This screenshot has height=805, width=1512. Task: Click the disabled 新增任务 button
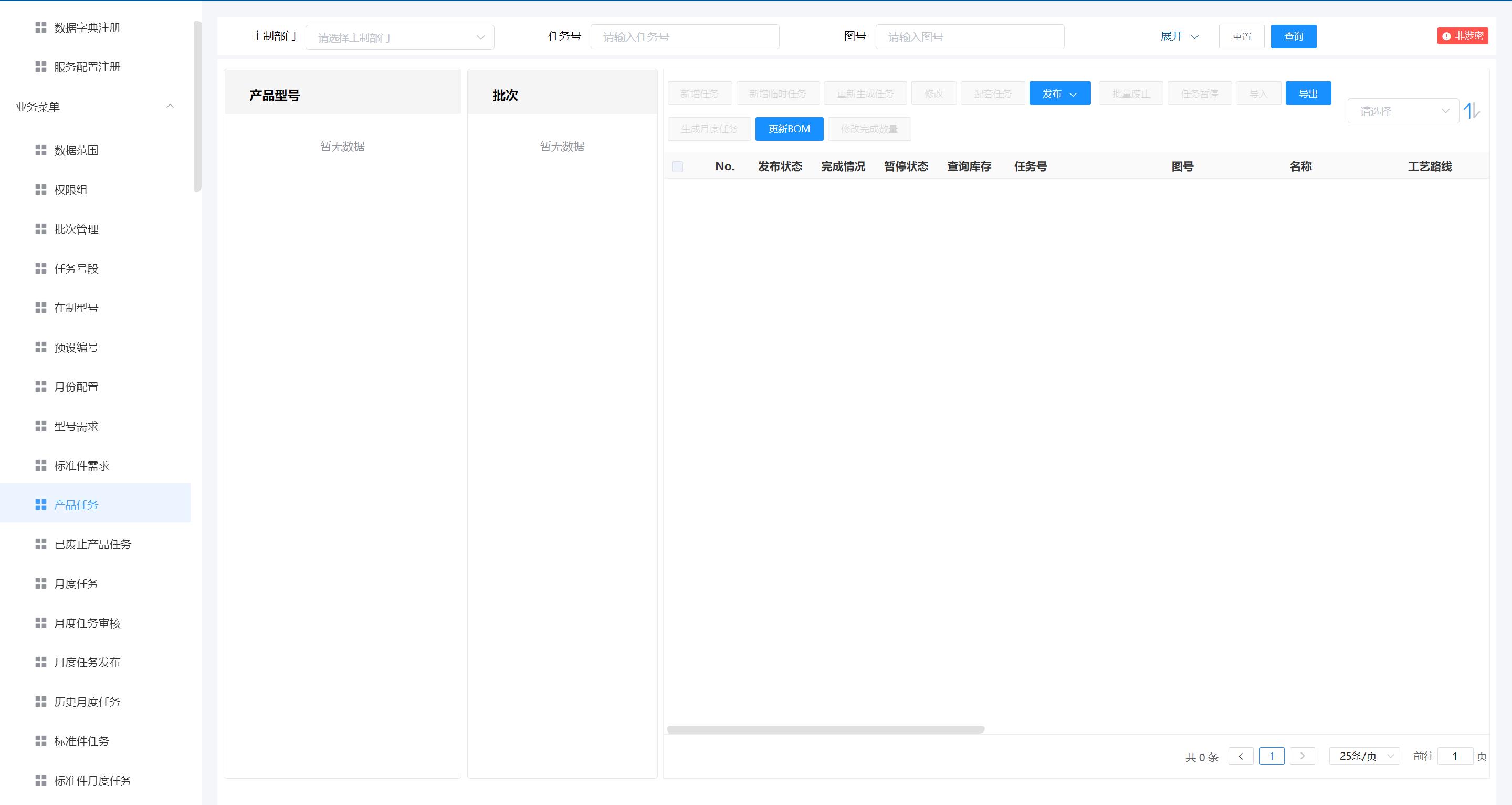[700, 93]
